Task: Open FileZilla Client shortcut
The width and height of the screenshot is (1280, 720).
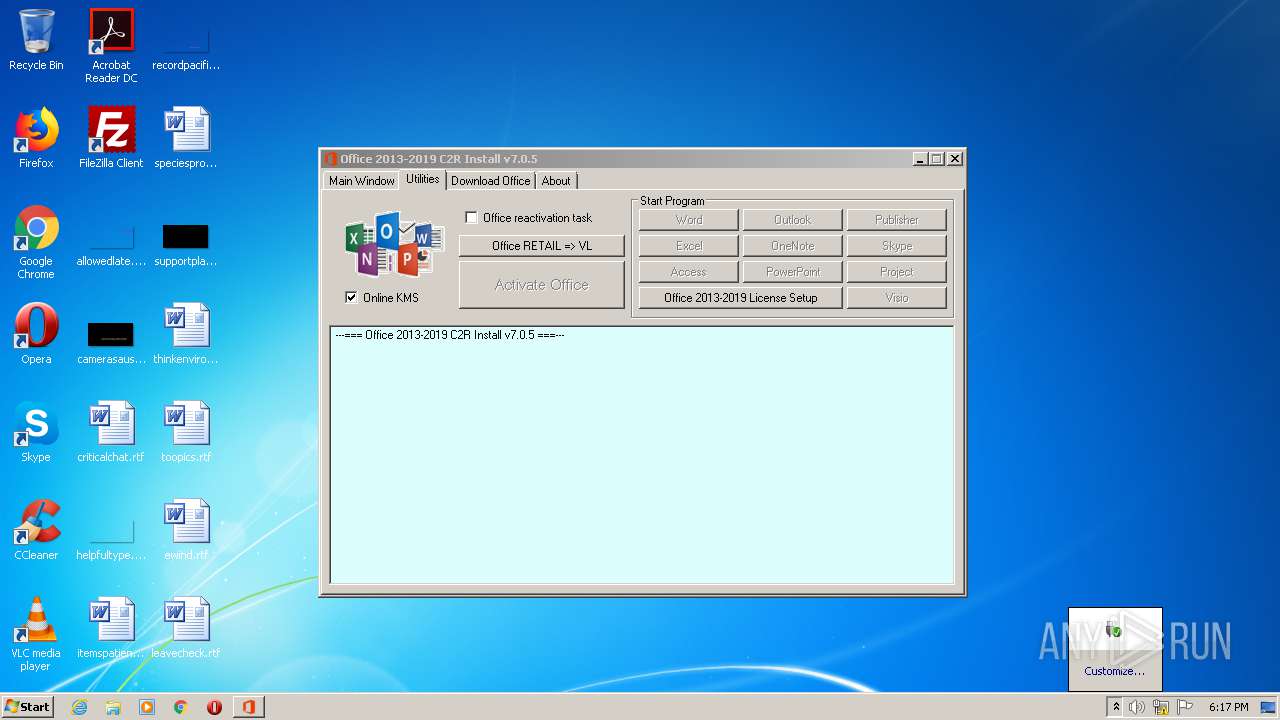Action: [x=111, y=138]
